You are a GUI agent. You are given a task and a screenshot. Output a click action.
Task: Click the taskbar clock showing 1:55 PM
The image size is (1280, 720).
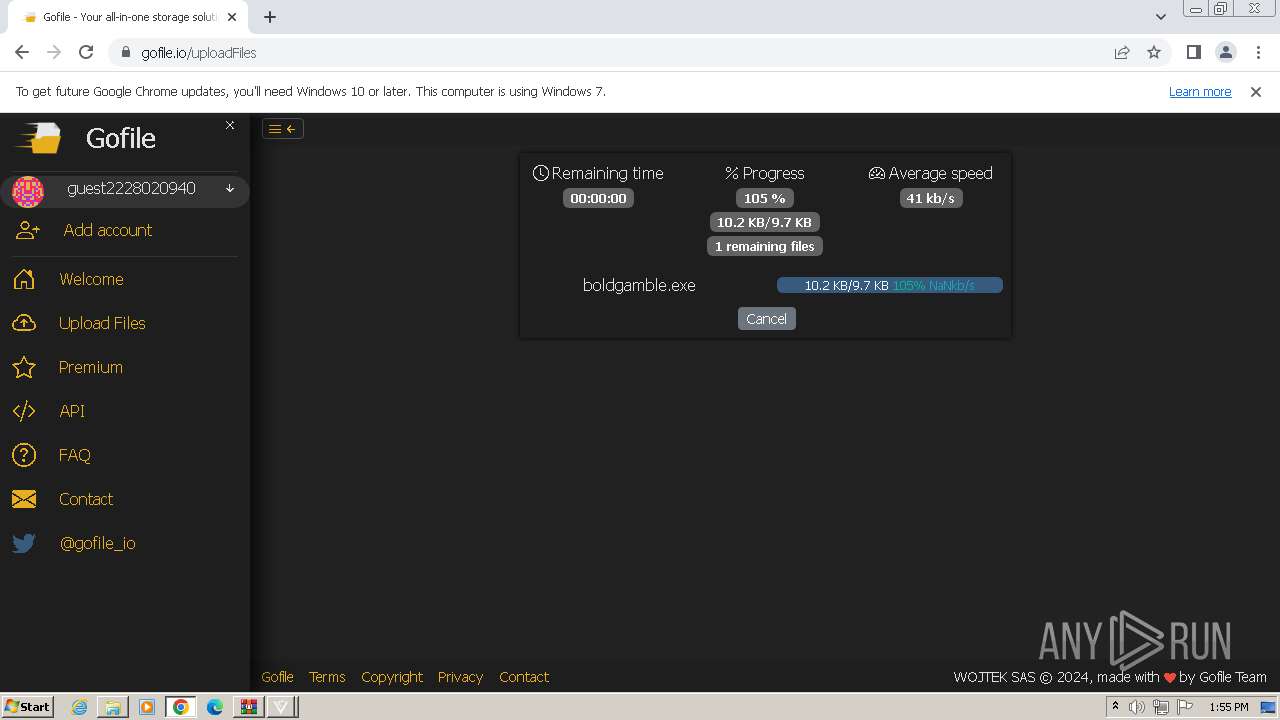[1228, 707]
